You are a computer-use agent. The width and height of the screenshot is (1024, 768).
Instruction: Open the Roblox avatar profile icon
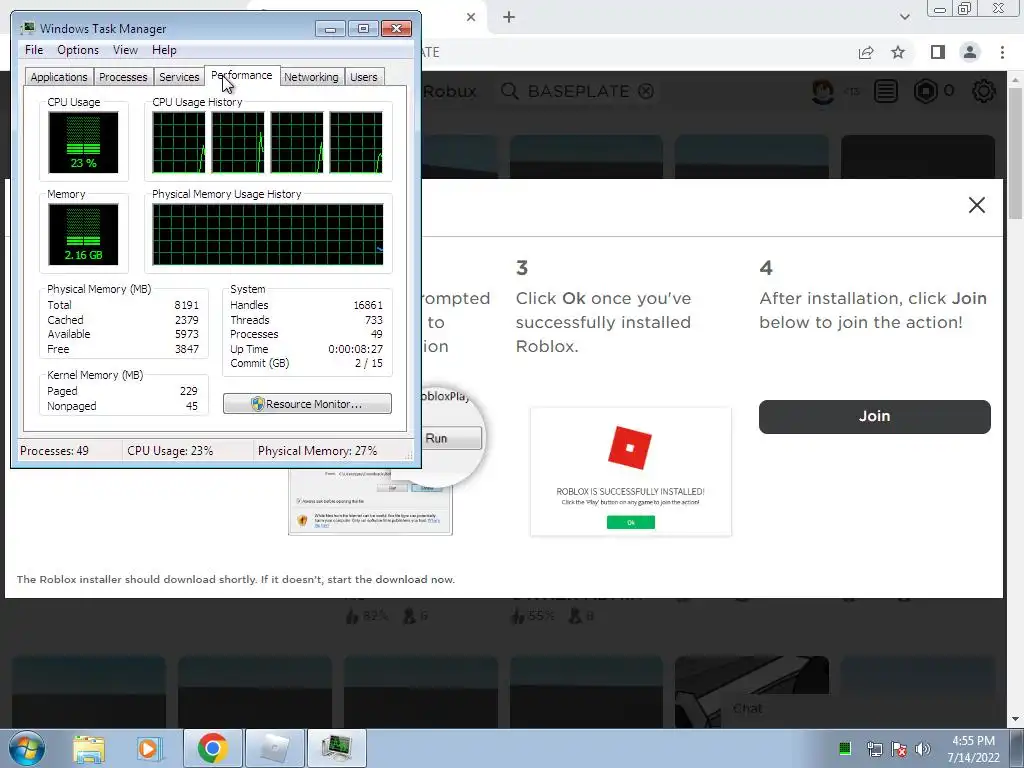pos(823,91)
